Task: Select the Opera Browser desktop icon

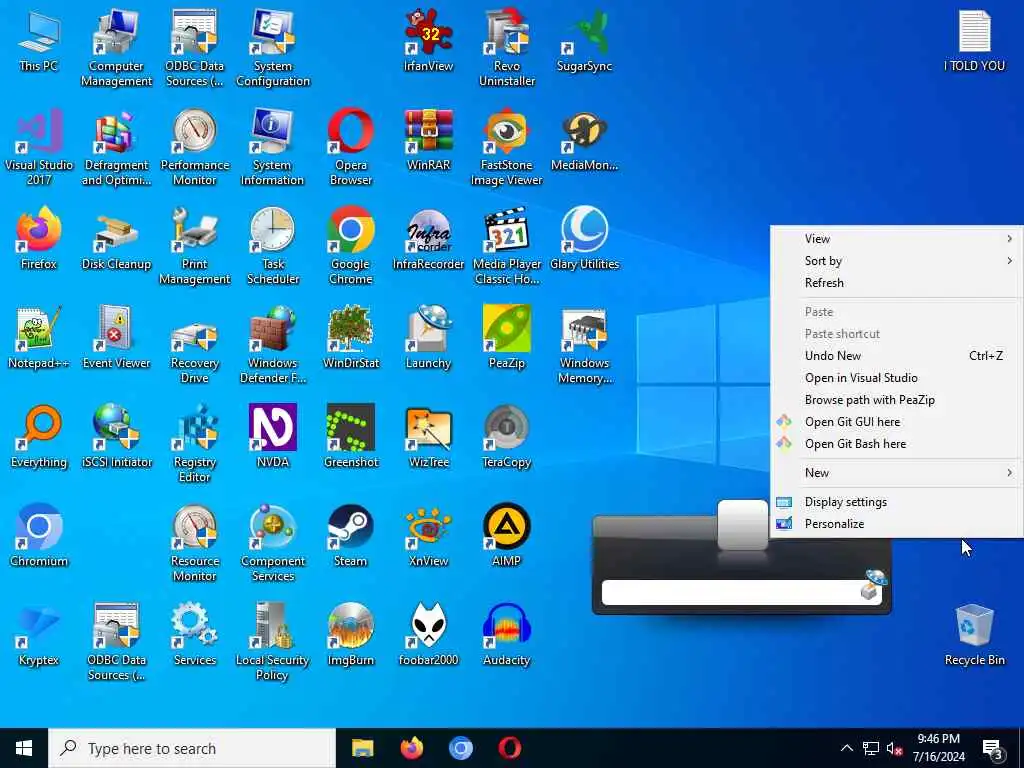Action: [x=351, y=146]
